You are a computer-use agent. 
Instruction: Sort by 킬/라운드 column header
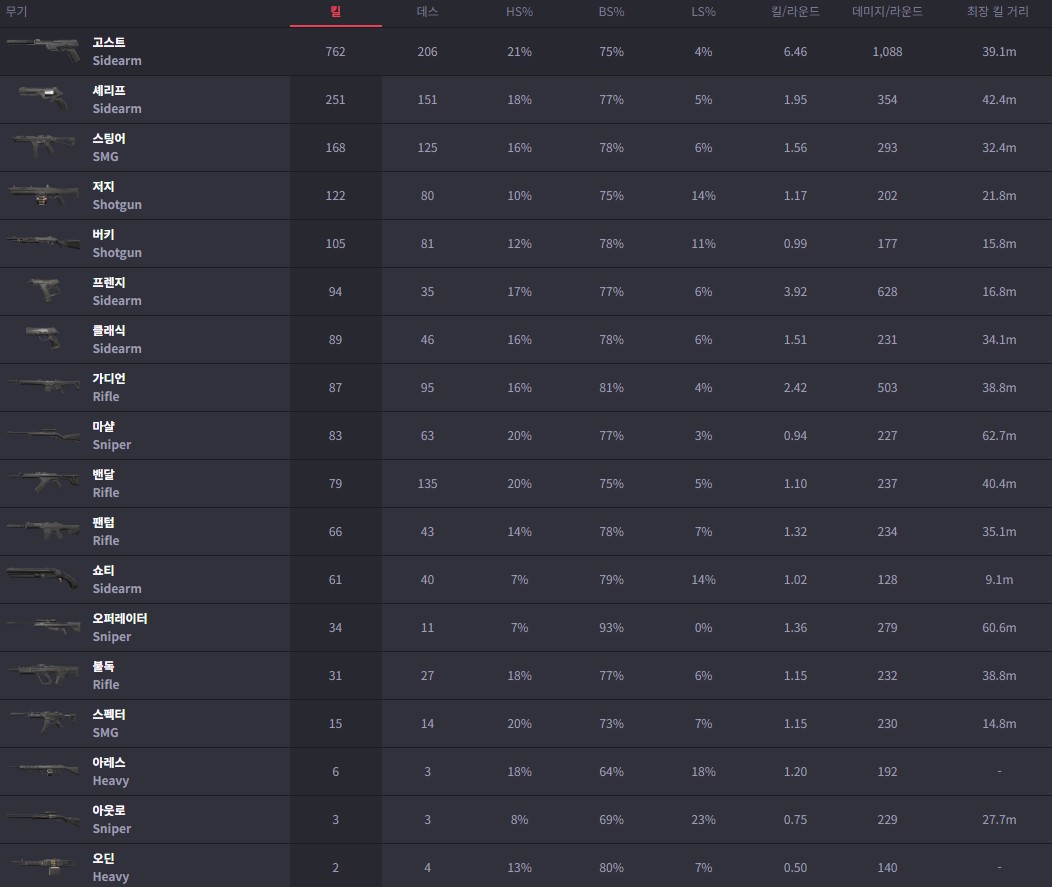(x=795, y=11)
